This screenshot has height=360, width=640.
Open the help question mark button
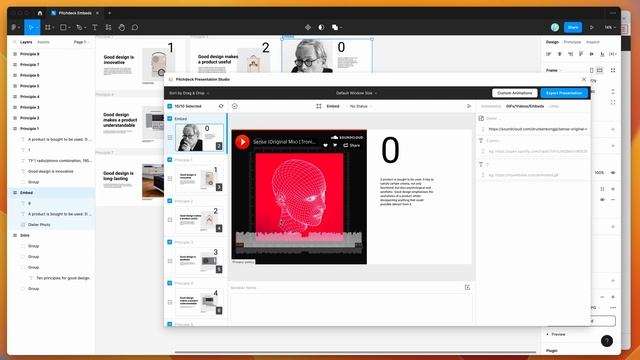click(x=607, y=341)
